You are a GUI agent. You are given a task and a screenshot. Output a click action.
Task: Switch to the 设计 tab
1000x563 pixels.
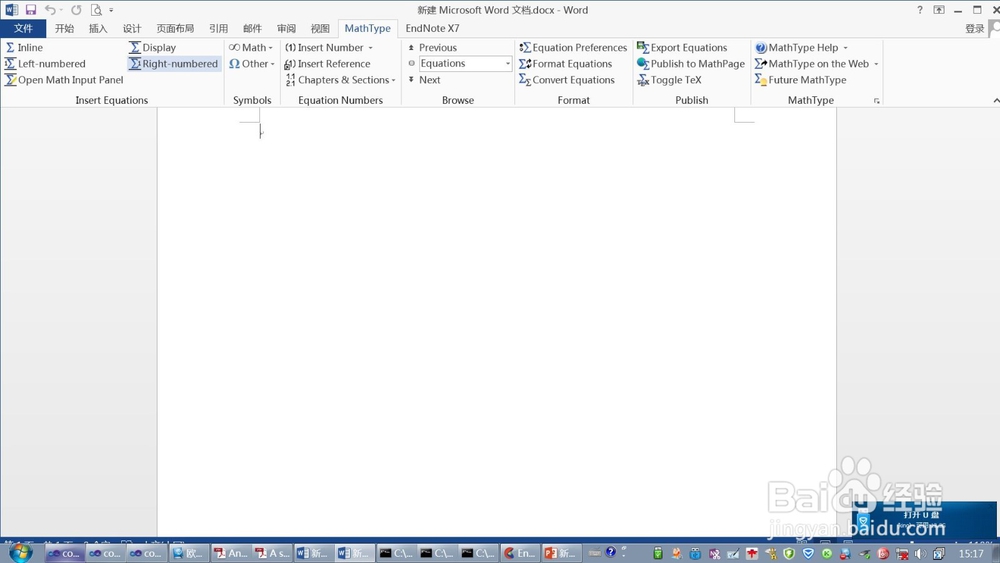tap(132, 28)
